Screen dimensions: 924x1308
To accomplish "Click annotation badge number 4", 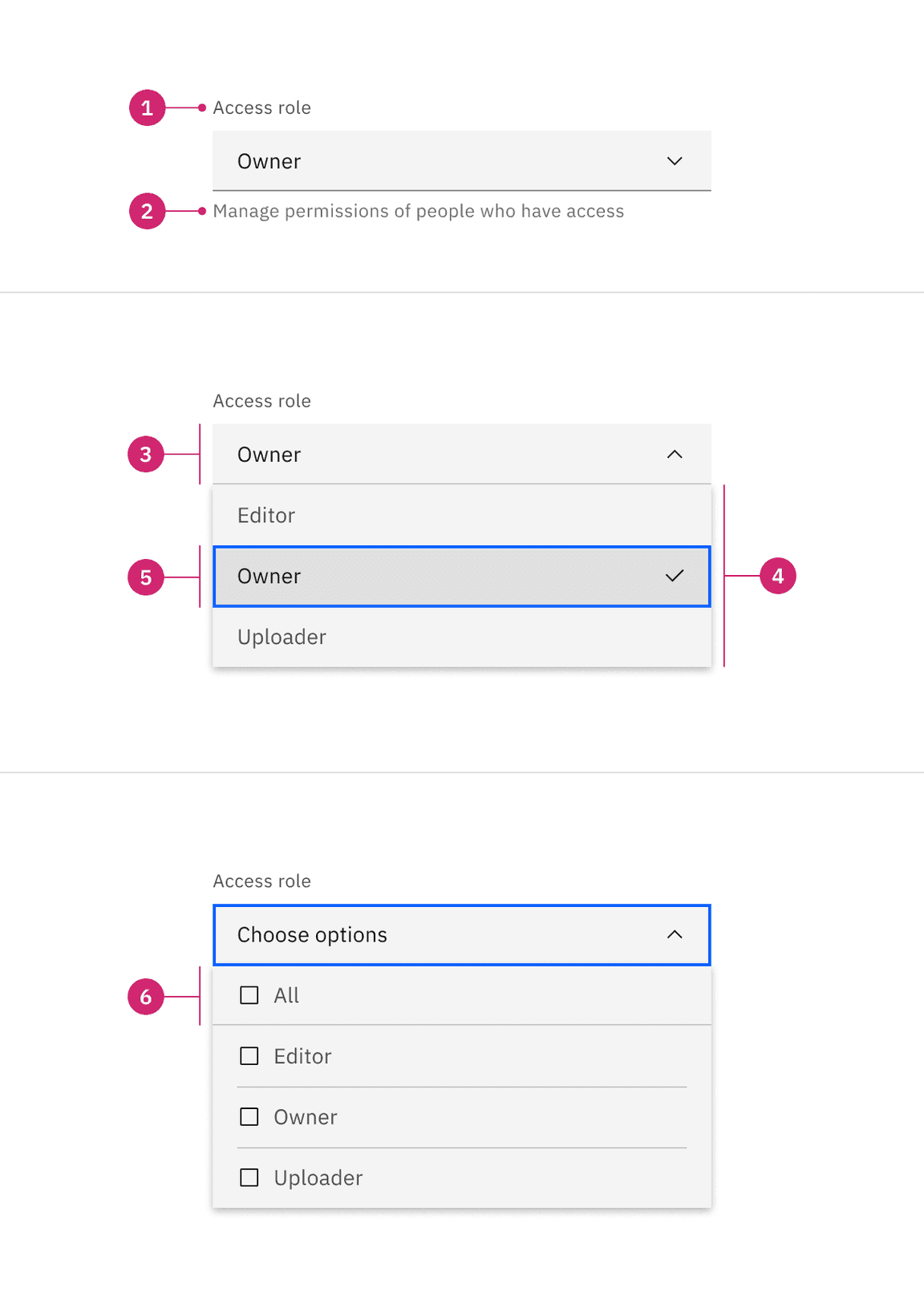I will (777, 576).
